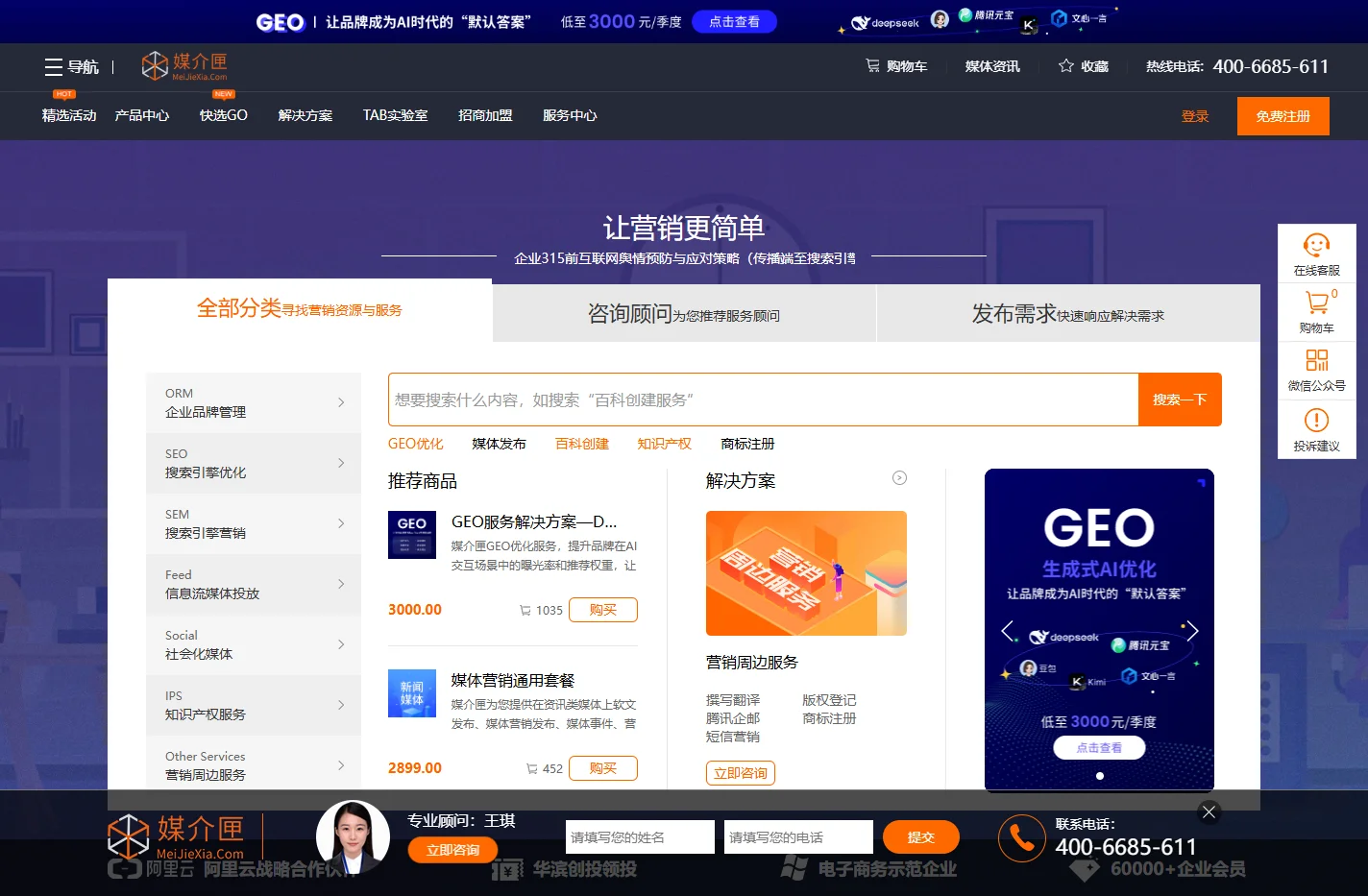Click the 媒介匣 logo in header
The image size is (1368, 896).
pos(184,65)
